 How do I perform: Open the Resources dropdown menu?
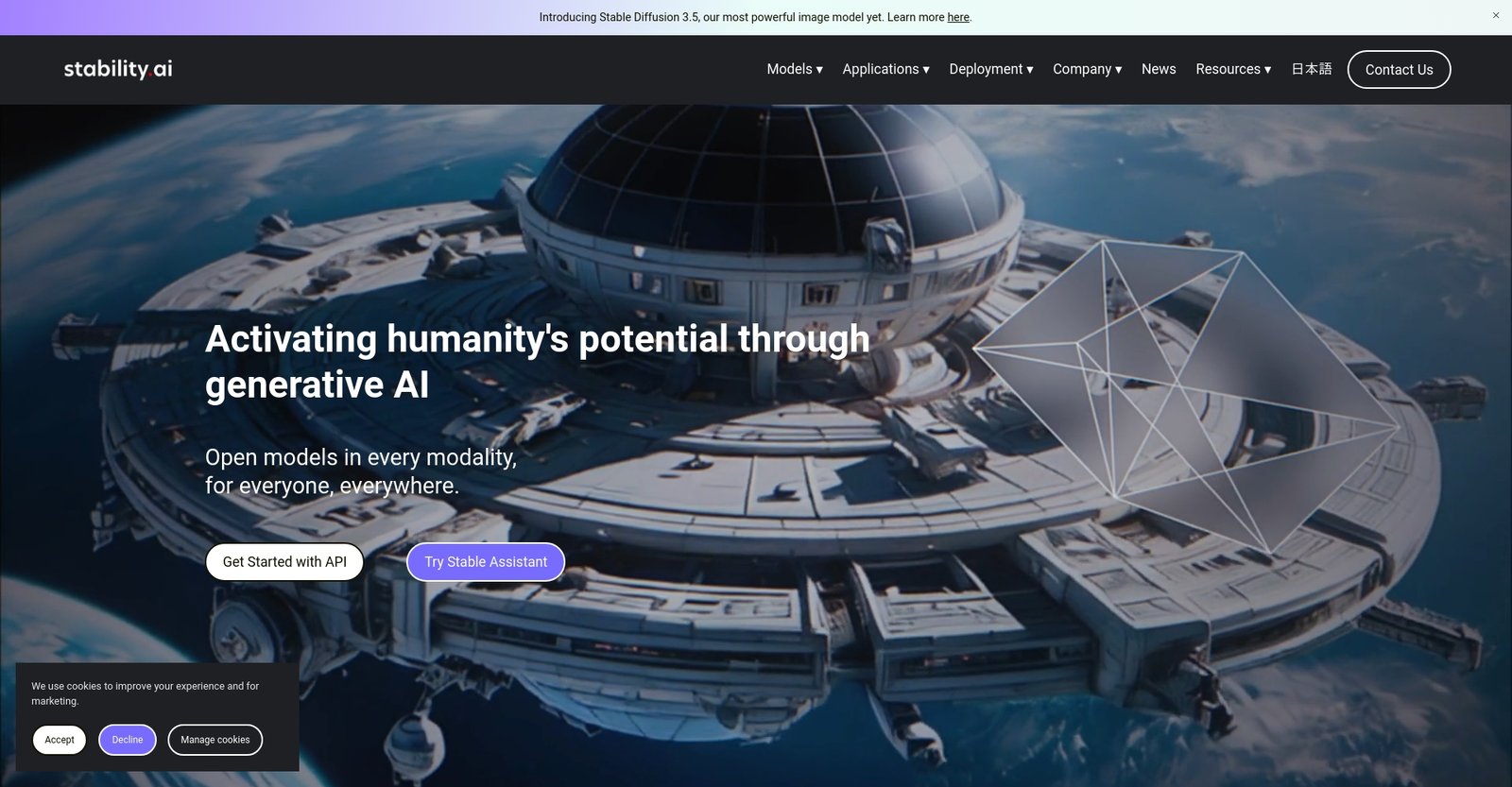[1233, 69]
